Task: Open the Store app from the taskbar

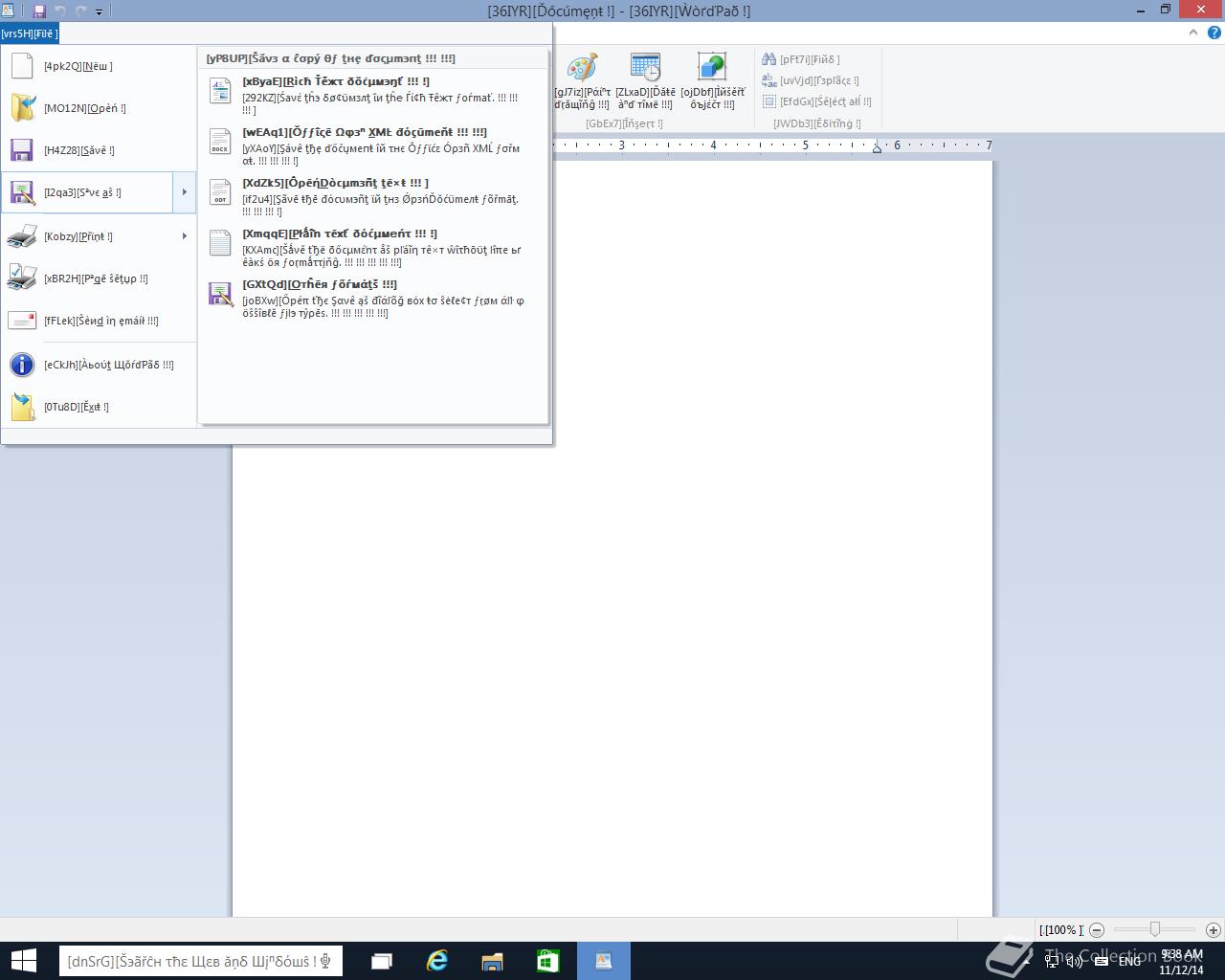Action: [x=548, y=961]
